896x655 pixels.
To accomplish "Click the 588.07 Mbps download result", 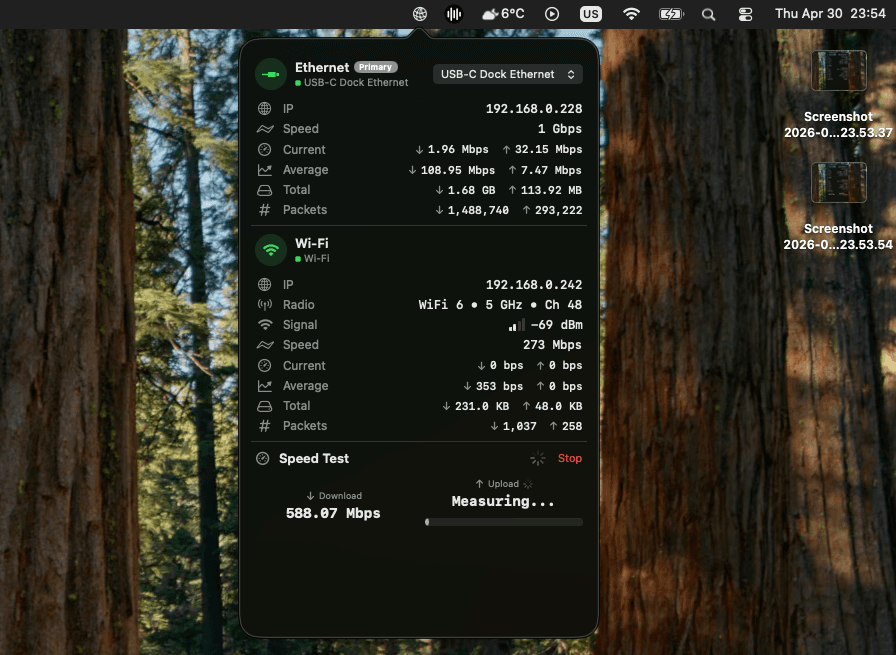I will (333, 513).
